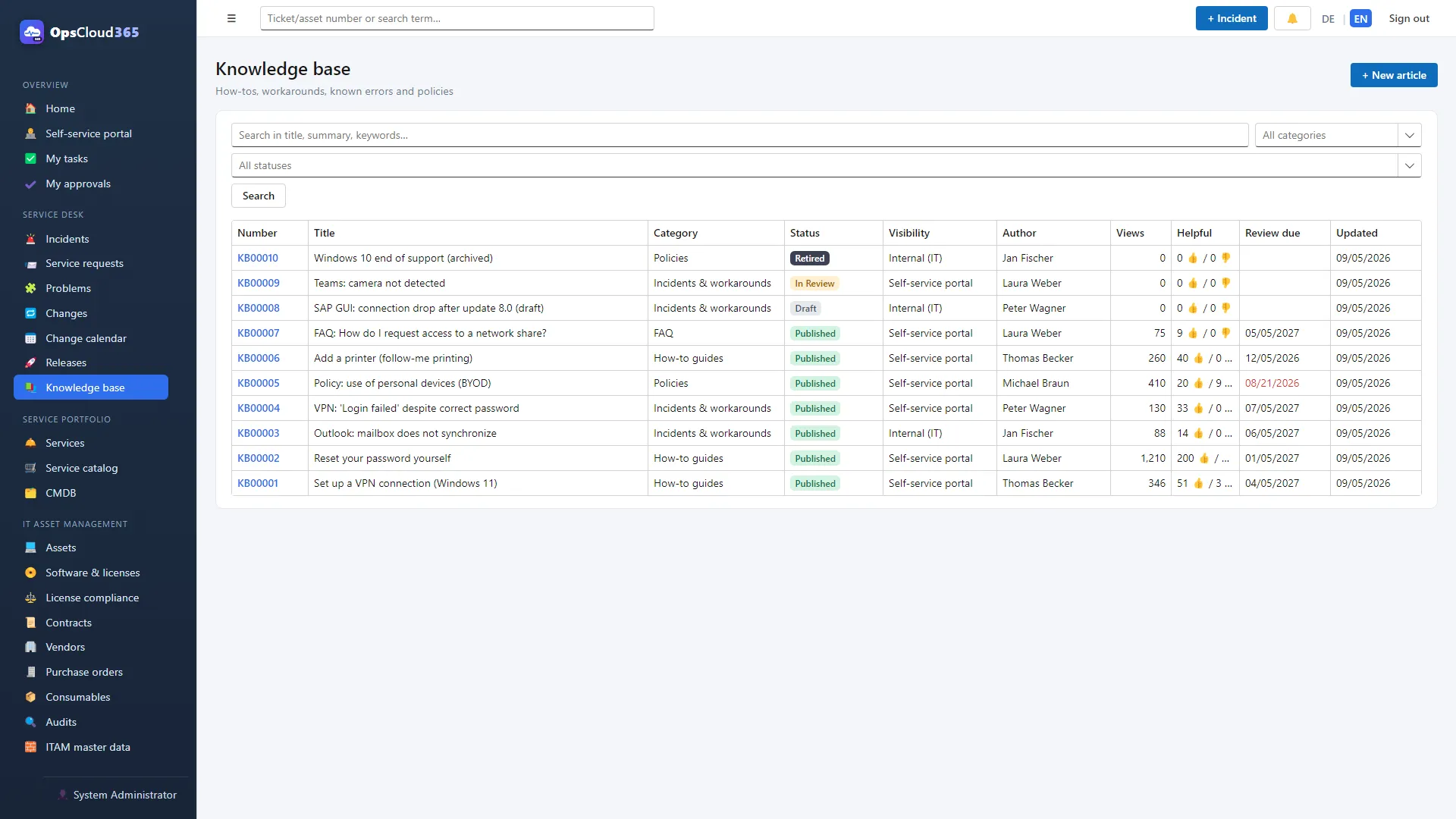The image size is (1456, 819).
Task: Focus the title, summary, keywords search field
Action: click(x=739, y=135)
